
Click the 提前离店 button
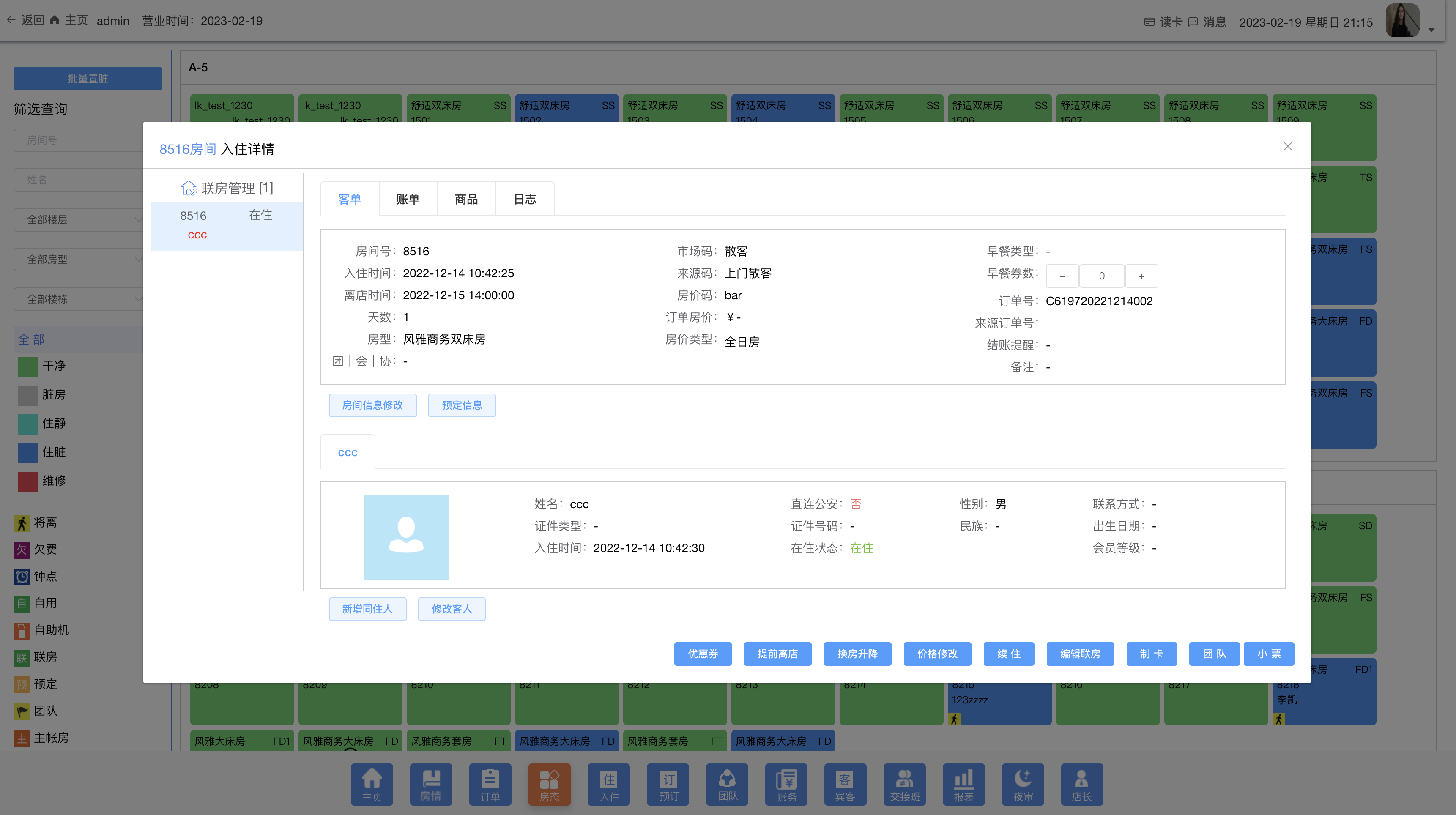[777, 654]
